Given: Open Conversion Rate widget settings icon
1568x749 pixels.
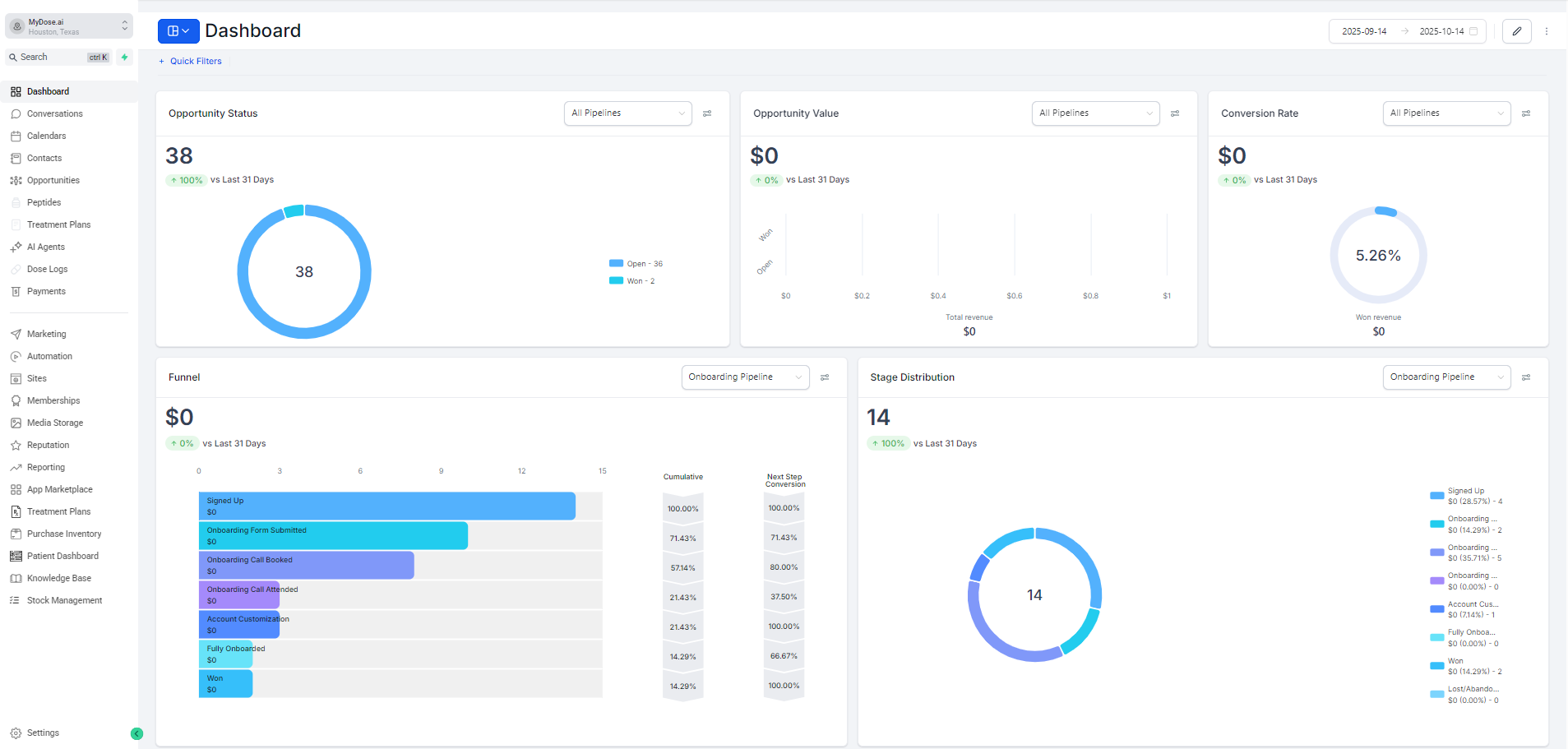Looking at the screenshot, I should pos(1526,113).
